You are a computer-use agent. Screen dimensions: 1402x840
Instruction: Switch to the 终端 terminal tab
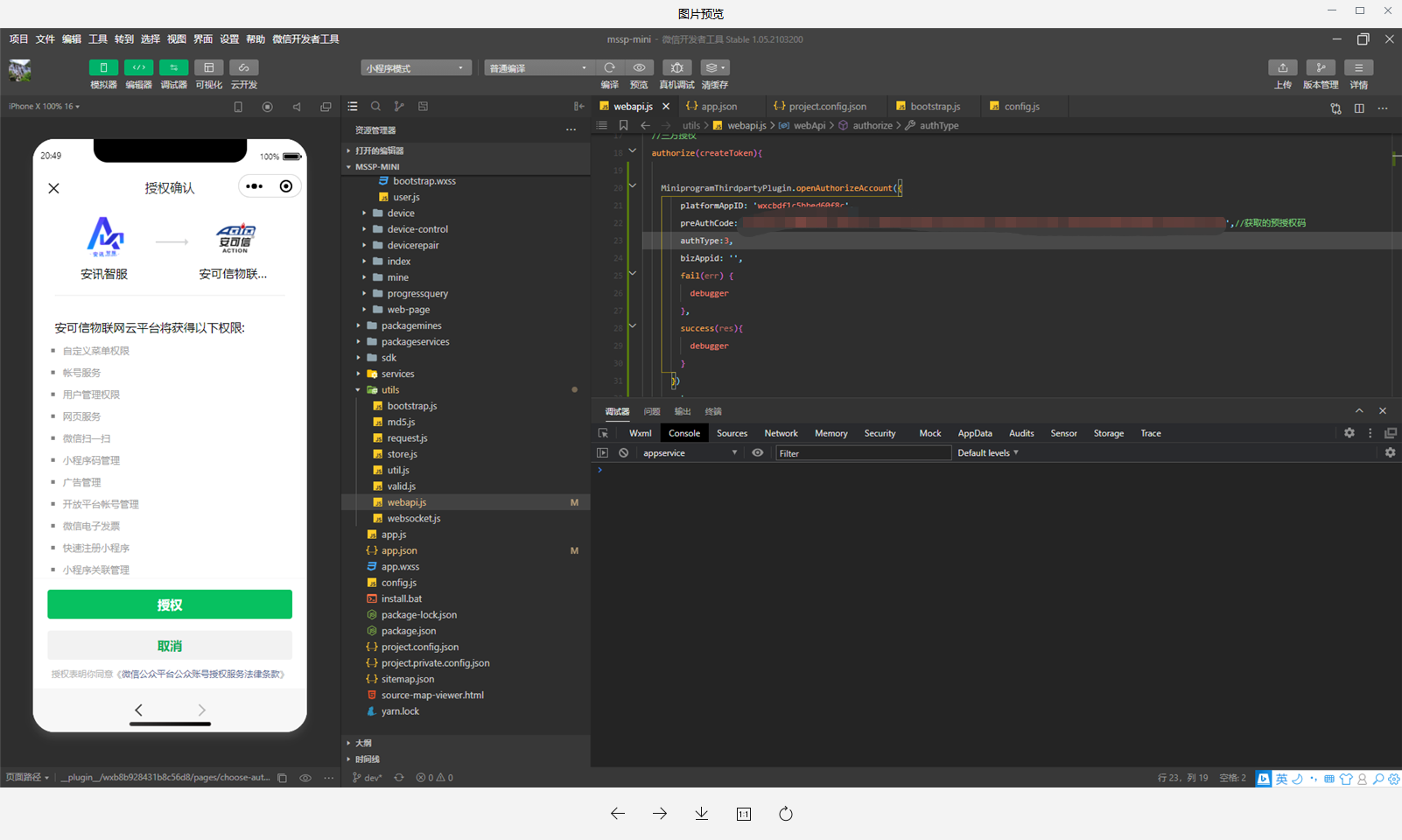pos(713,411)
